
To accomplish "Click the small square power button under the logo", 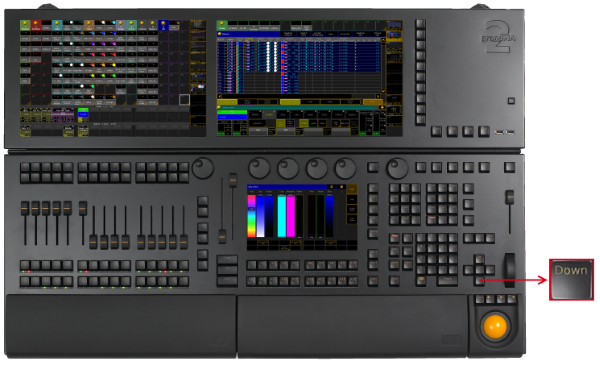I will [x=511, y=101].
